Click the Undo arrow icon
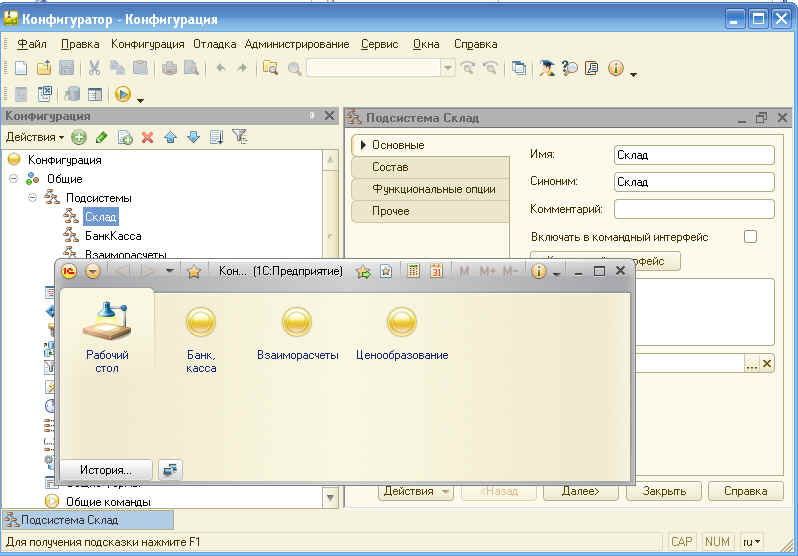Image resolution: width=798 pixels, height=556 pixels. (x=221, y=68)
